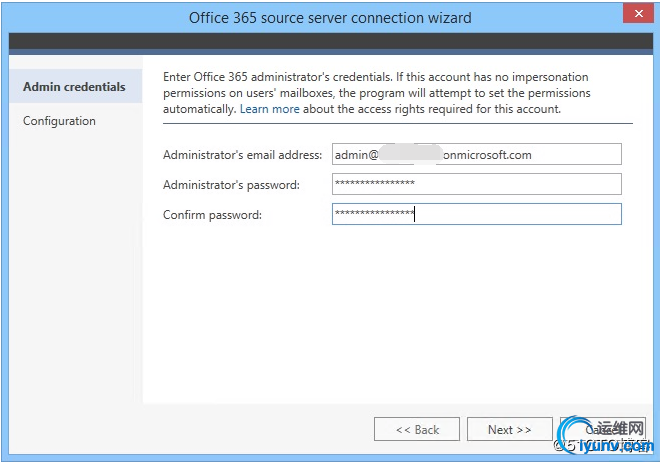The image size is (660, 462).
Task: Select the 'Administrator's password:' label
Action: (232, 185)
